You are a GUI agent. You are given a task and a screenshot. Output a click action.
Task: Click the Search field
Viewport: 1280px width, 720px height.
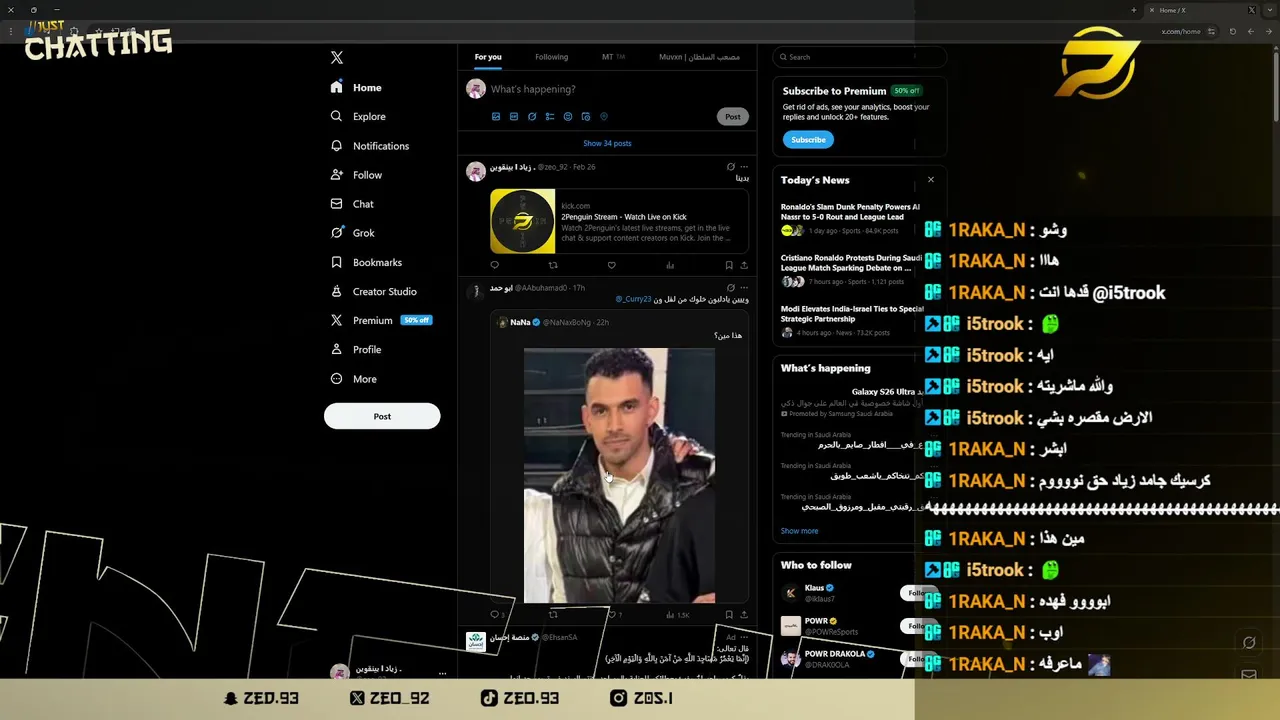click(x=859, y=57)
